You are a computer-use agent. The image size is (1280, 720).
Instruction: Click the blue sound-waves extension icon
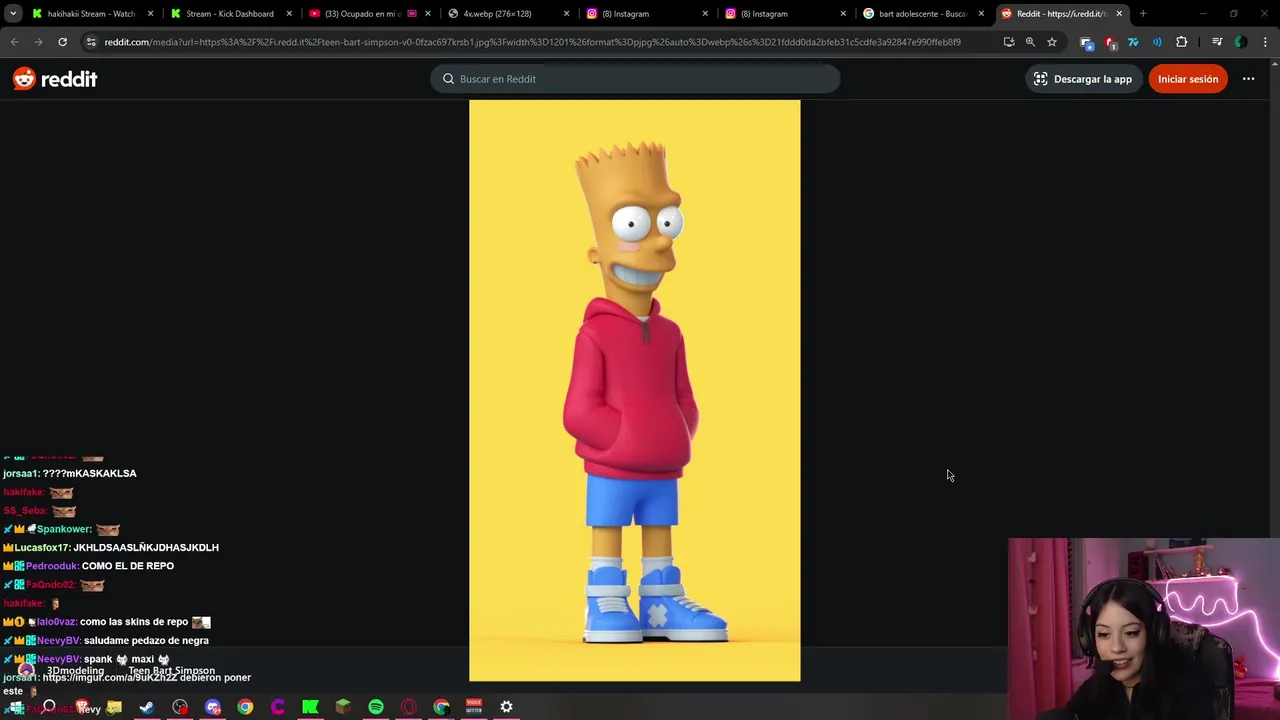point(1157,42)
